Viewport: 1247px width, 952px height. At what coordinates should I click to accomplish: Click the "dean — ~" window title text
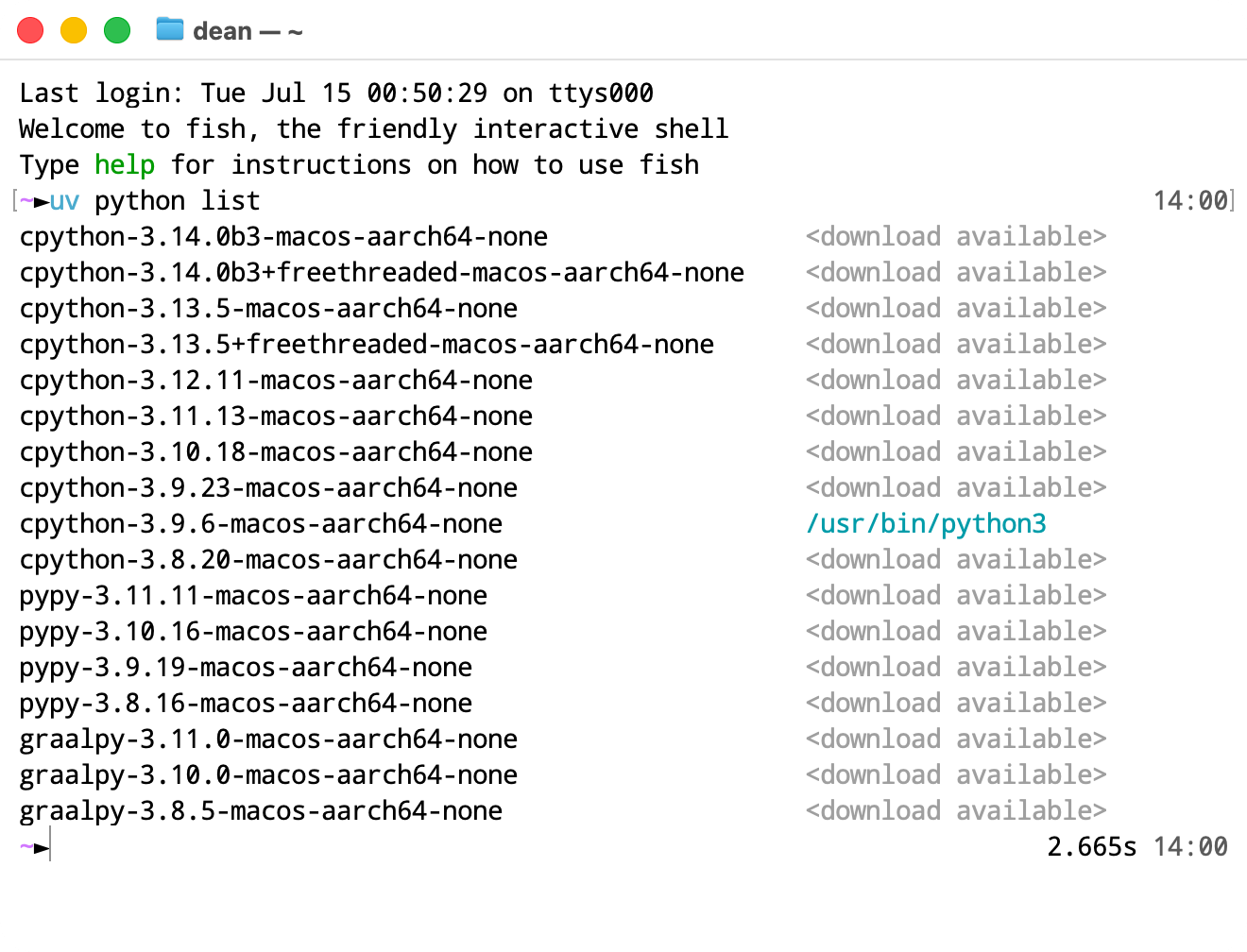(248, 31)
